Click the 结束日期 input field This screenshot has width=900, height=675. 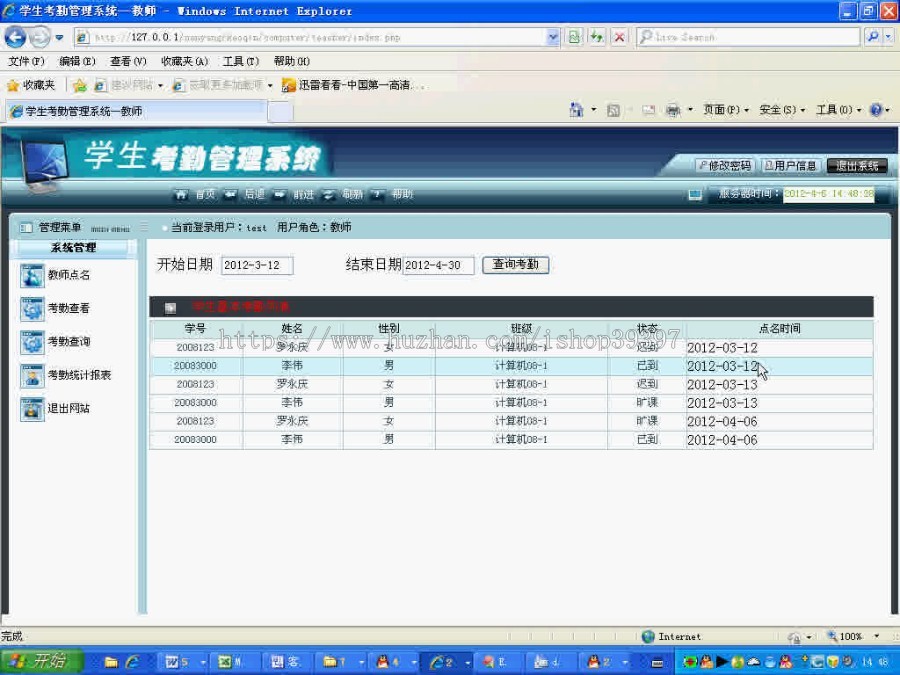[x=439, y=265]
